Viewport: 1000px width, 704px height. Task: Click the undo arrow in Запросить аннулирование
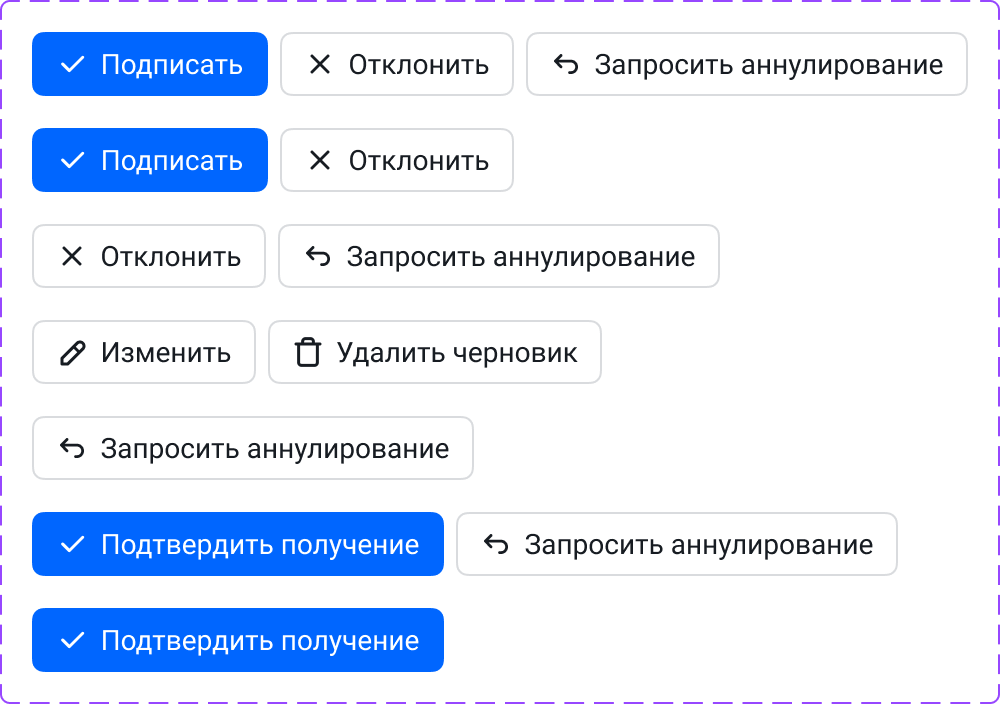pos(567,64)
